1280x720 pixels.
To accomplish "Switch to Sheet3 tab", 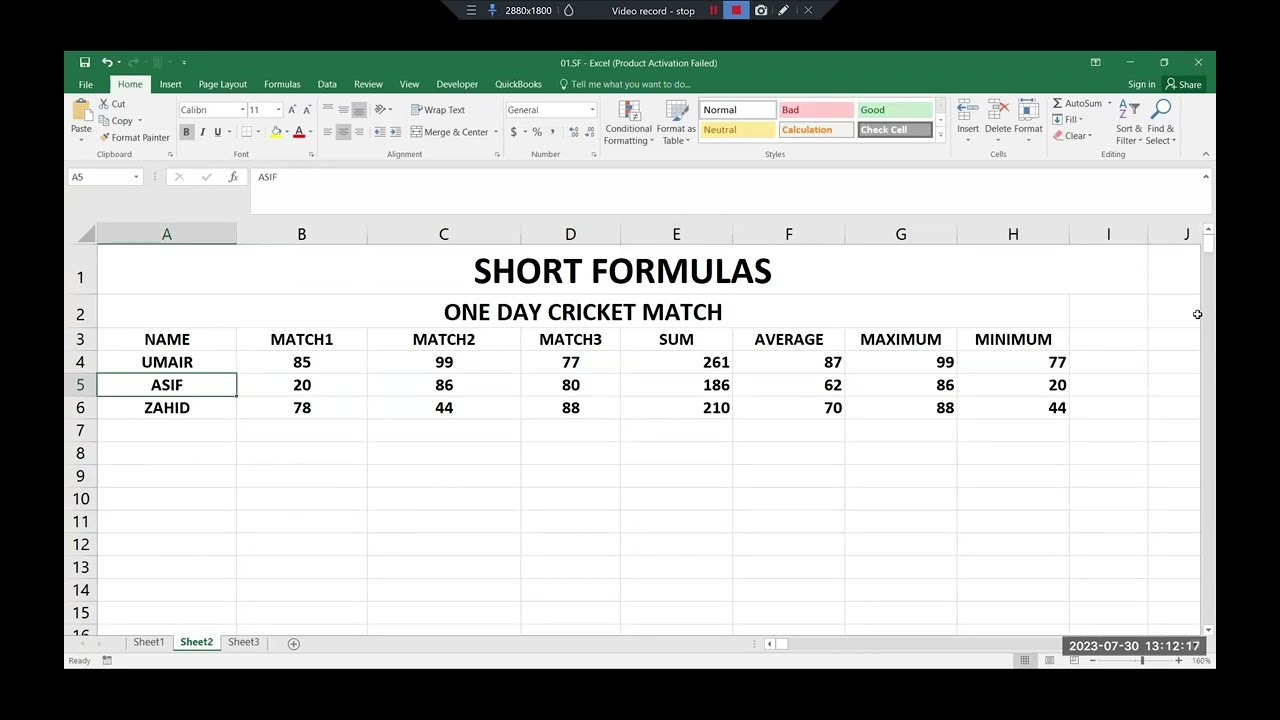I will (x=243, y=642).
